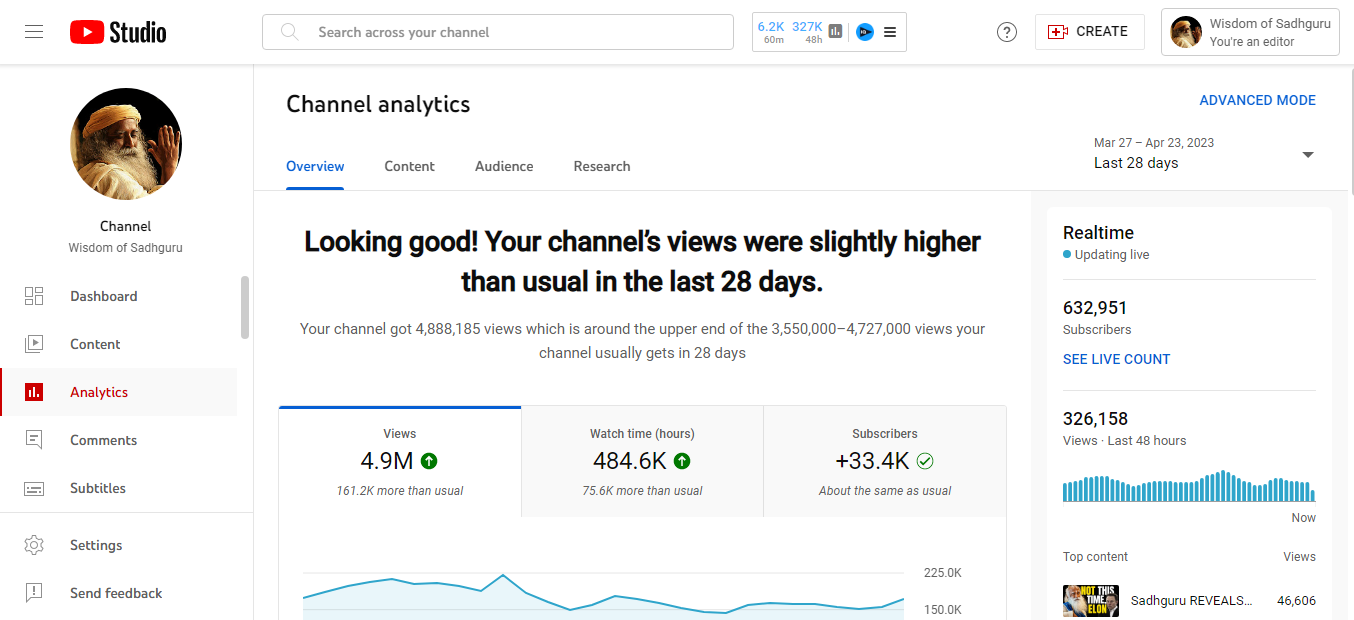Click the blue round extension icon
The width and height of the screenshot is (1354, 620).
coord(865,32)
